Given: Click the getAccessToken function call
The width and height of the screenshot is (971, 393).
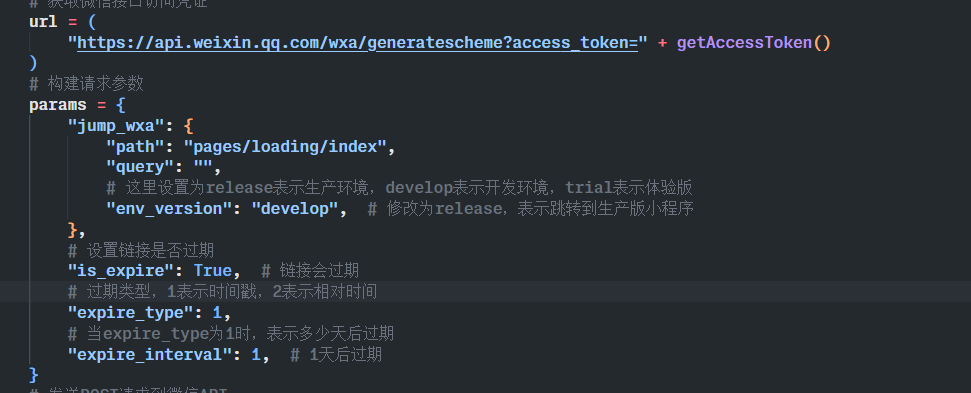Looking at the screenshot, I should [744, 43].
